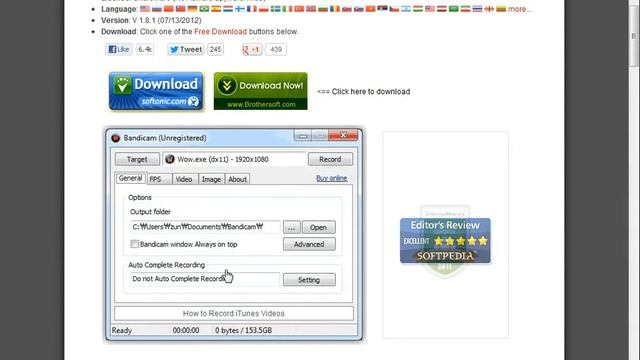This screenshot has width=640, height=360.
Task: Click the Ready status text
Action: 122,330
